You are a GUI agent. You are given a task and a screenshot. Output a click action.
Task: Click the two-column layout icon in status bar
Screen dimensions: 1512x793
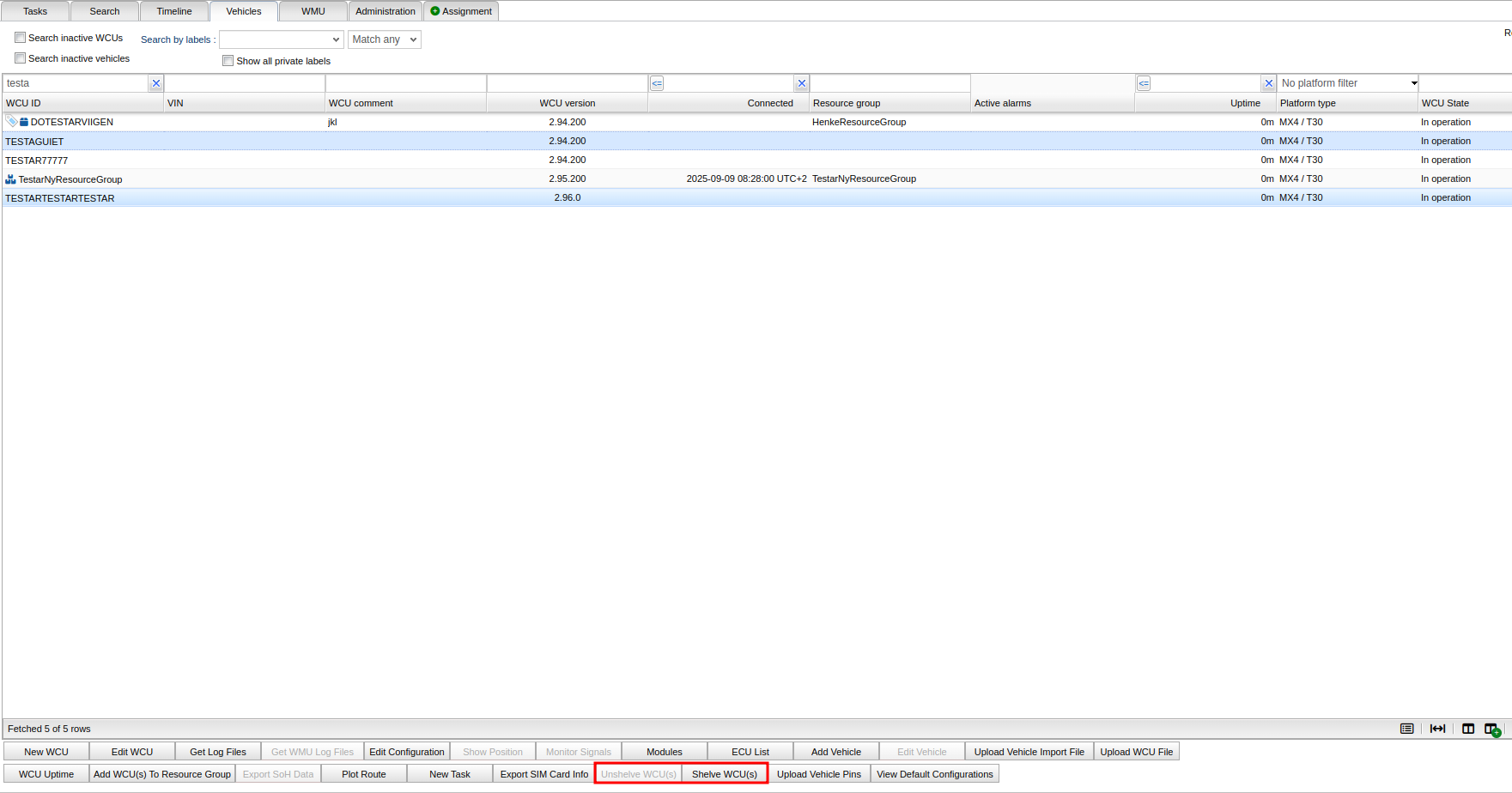1468,729
